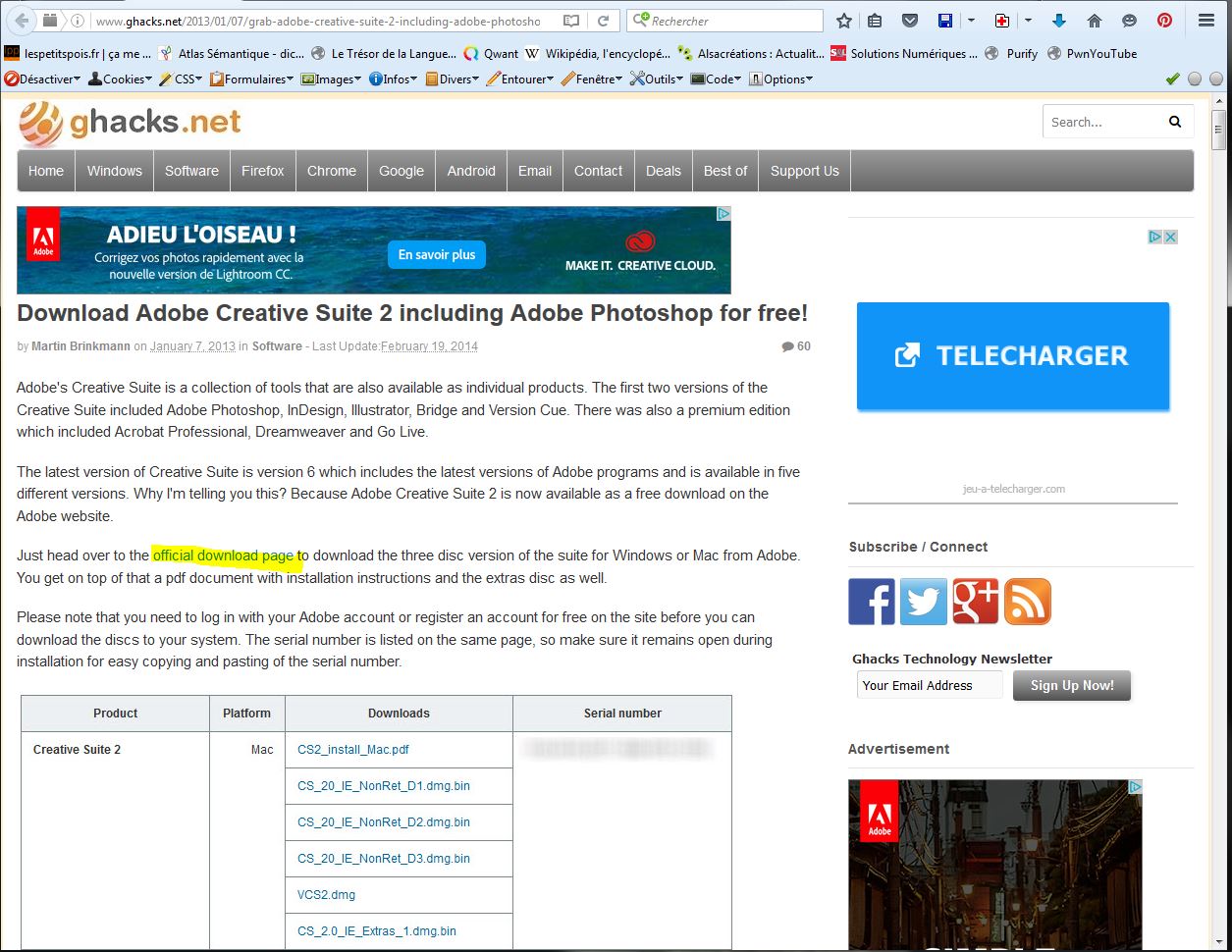Open Ghacks Twitter icon

pyautogui.click(x=924, y=602)
